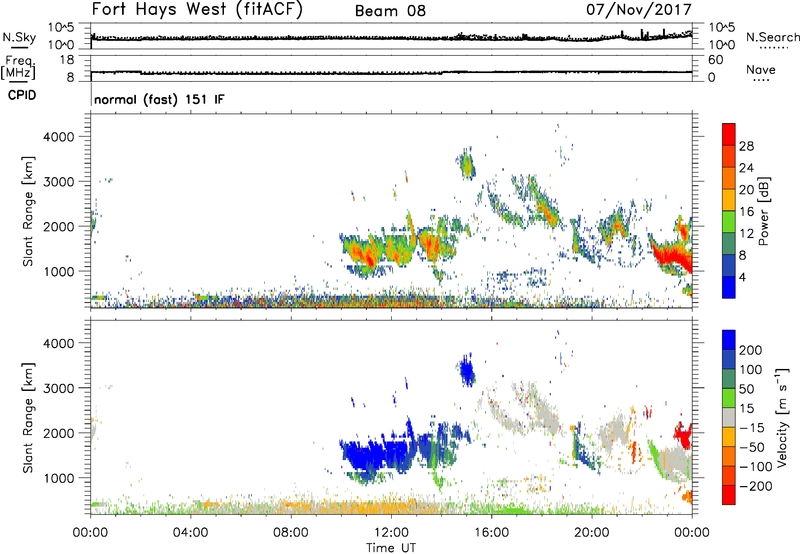Select the '04:00' time tick label
The width and height of the screenshot is (800, 554).
tap(190, 533)
